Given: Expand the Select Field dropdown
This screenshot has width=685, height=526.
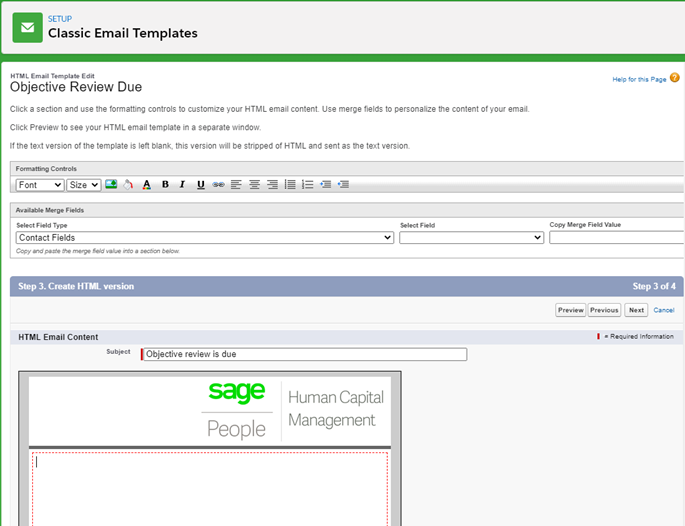Looking at the screenshot, I should pos(471,238).
